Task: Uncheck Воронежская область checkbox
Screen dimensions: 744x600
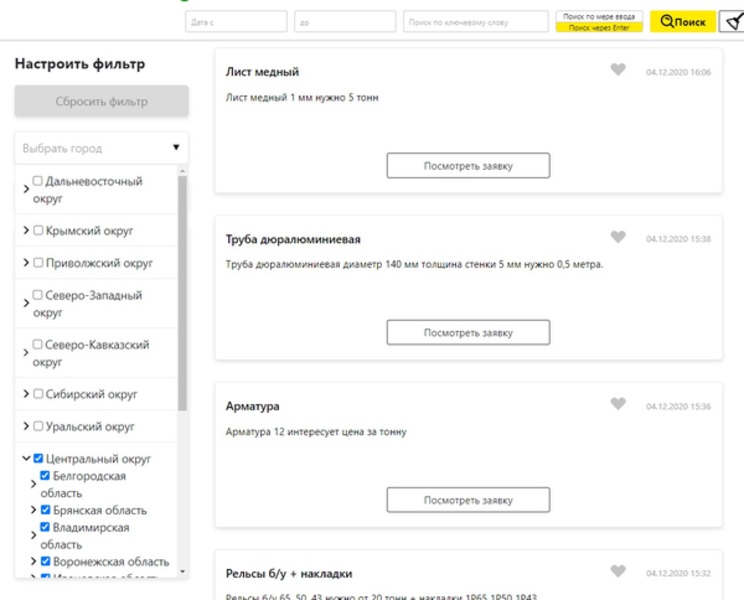Action: tap(46, 561)
